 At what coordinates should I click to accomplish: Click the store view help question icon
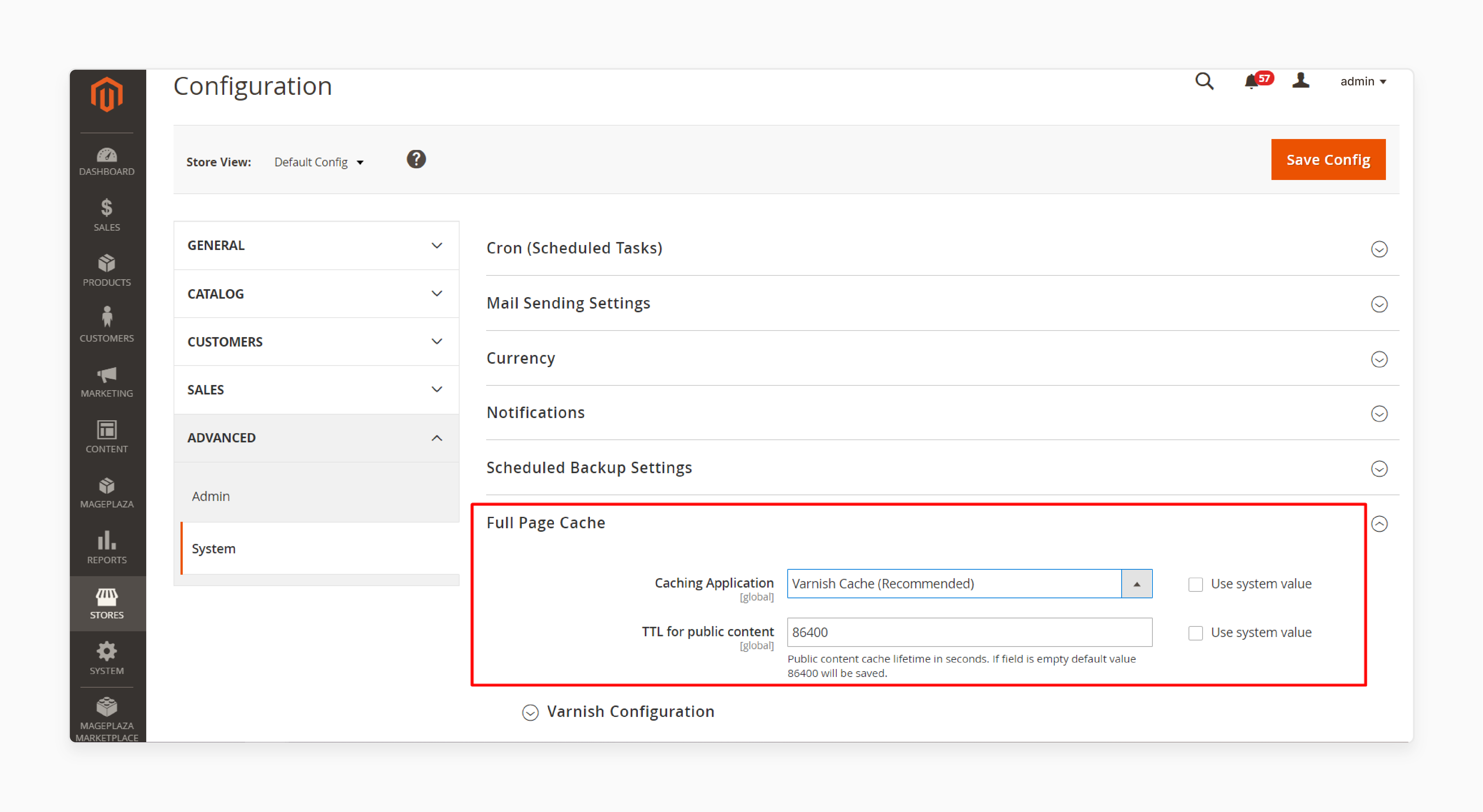tap(416, 159)
